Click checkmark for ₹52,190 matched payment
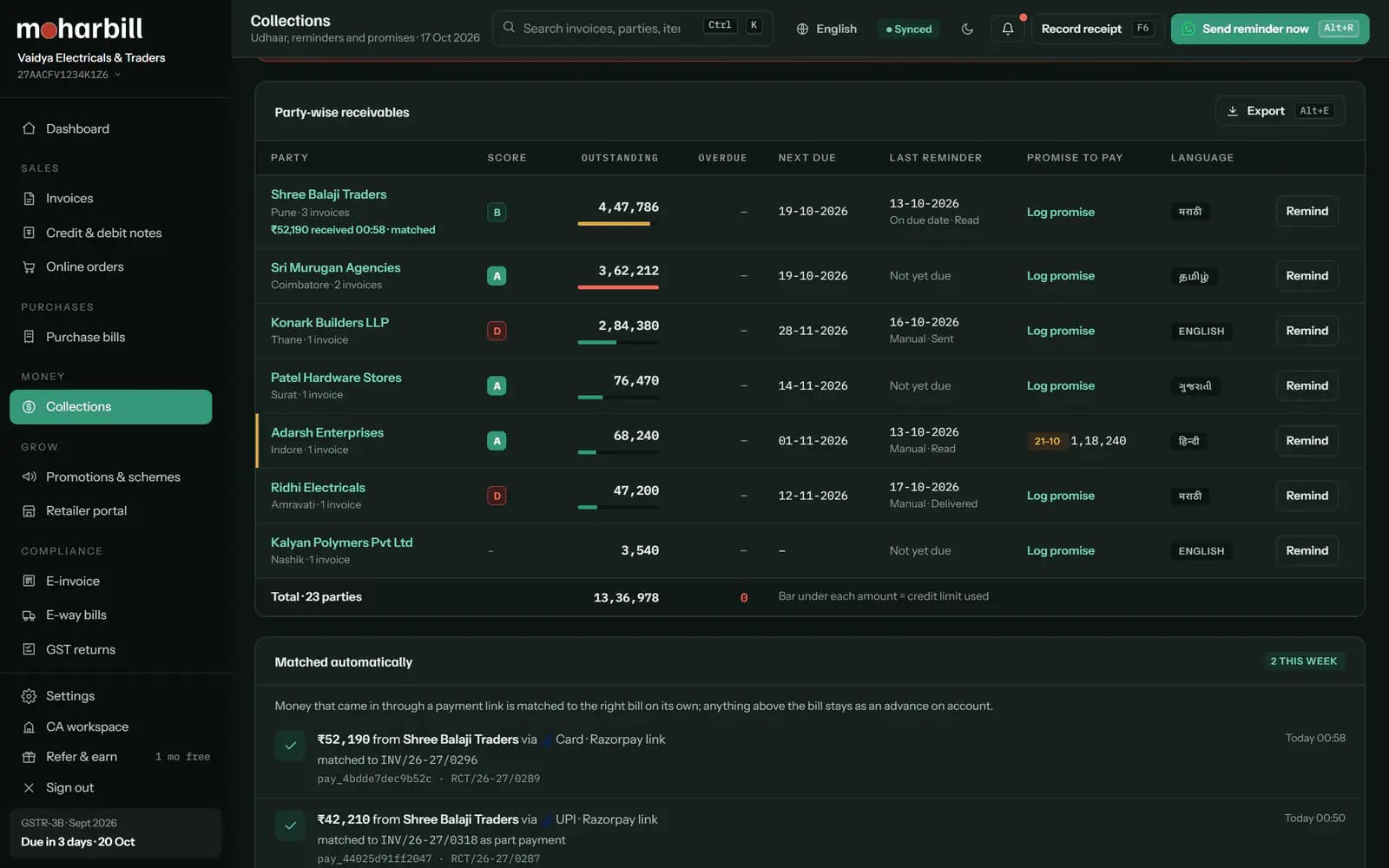This screenshot has height=868, width=1389. 291,746
